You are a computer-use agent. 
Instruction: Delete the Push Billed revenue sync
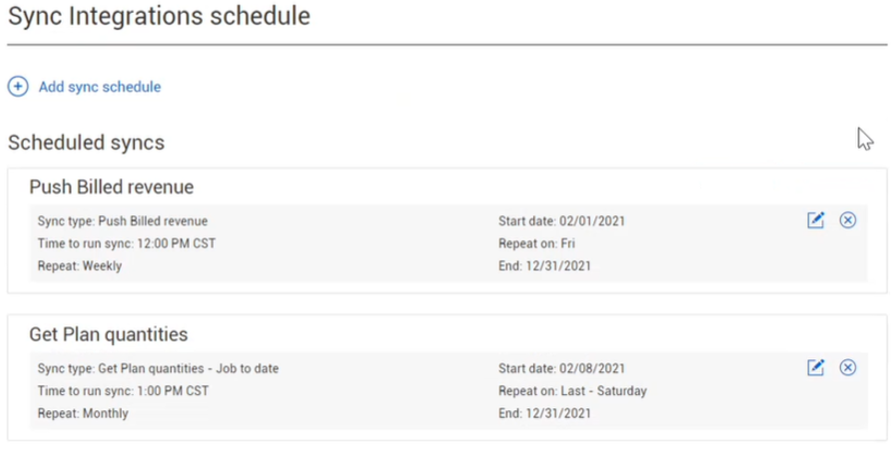[x=848, y=220]
